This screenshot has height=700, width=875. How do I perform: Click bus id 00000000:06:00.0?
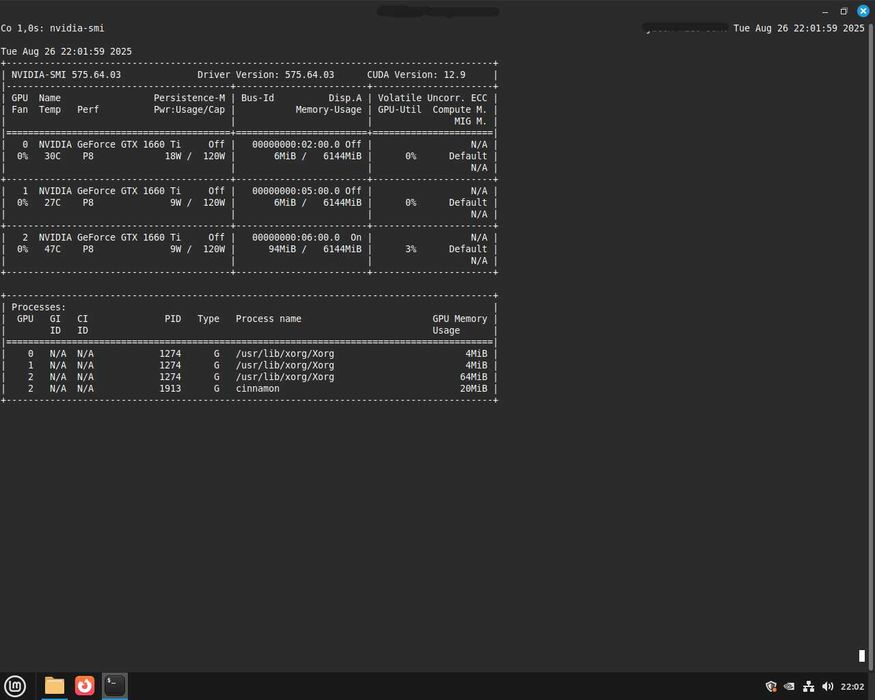(296, 237)
